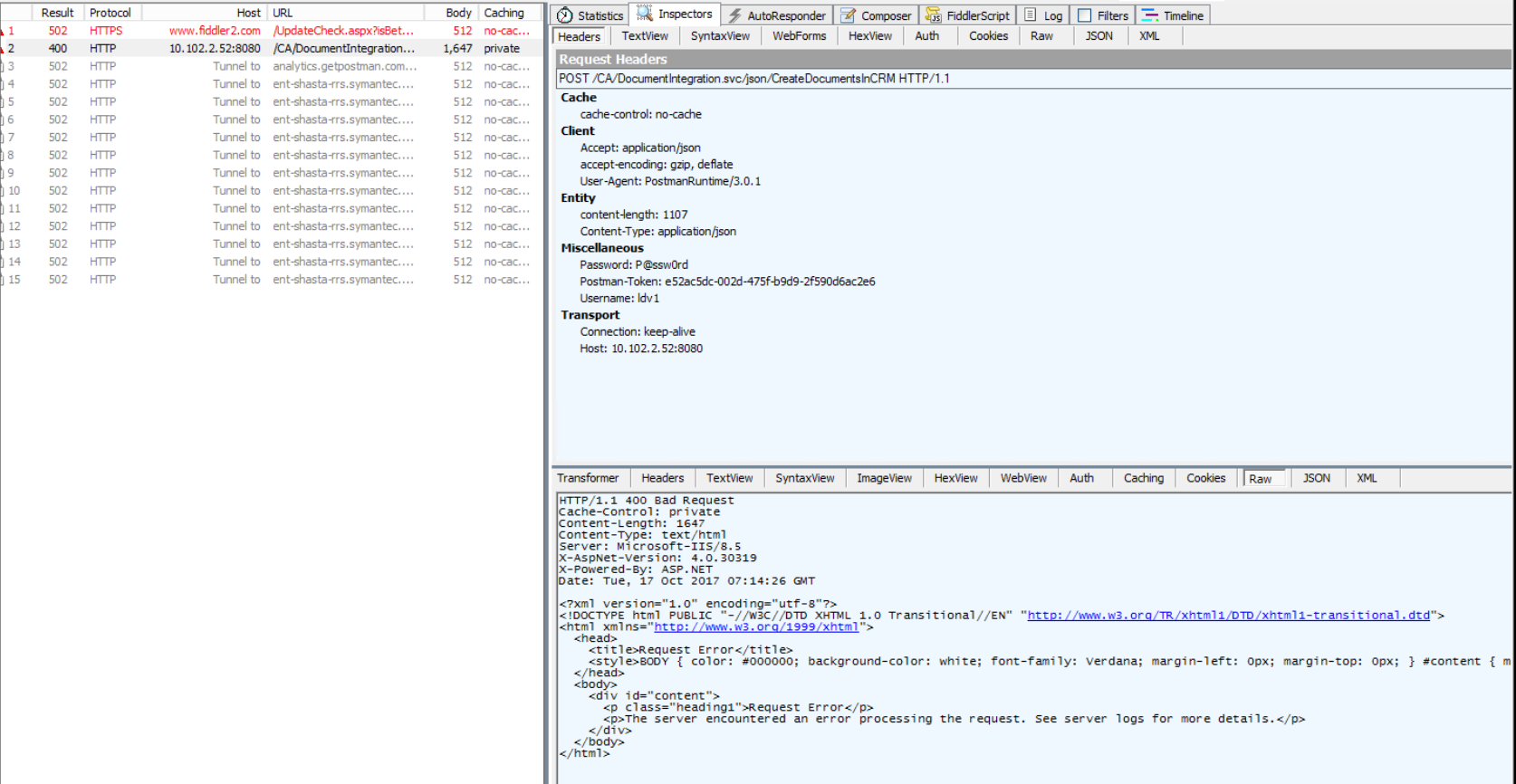Switch request inspector to TextView tab
This screenshot has height=784, width=1516.
click(645, 36)
